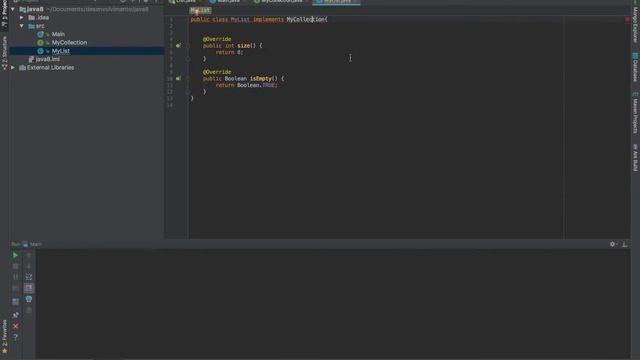Select java8.iml file in project tree

pos(47,59)
